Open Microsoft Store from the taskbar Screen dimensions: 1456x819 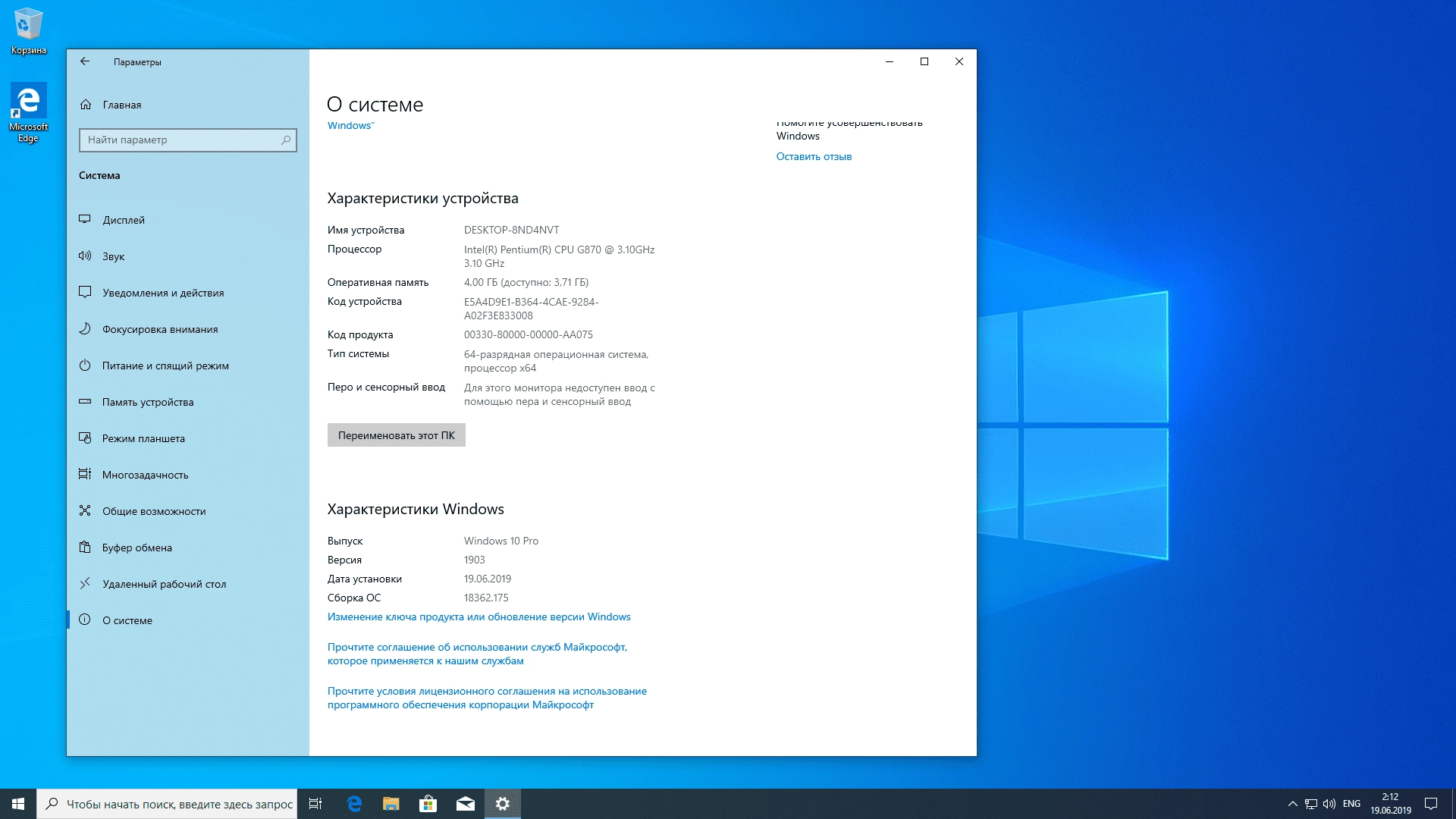[x=428, y=804]
